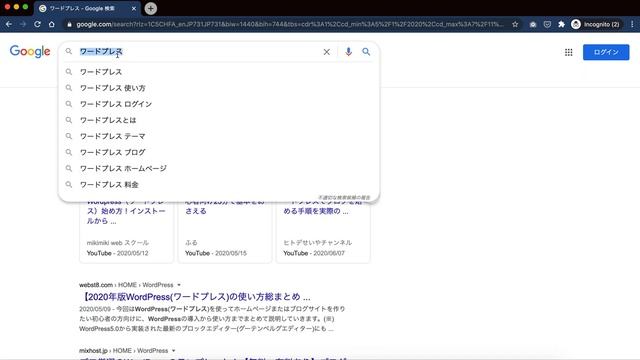This screenshot has height=360, width=640.
Task: Click the Google logo
Action: 30,52
